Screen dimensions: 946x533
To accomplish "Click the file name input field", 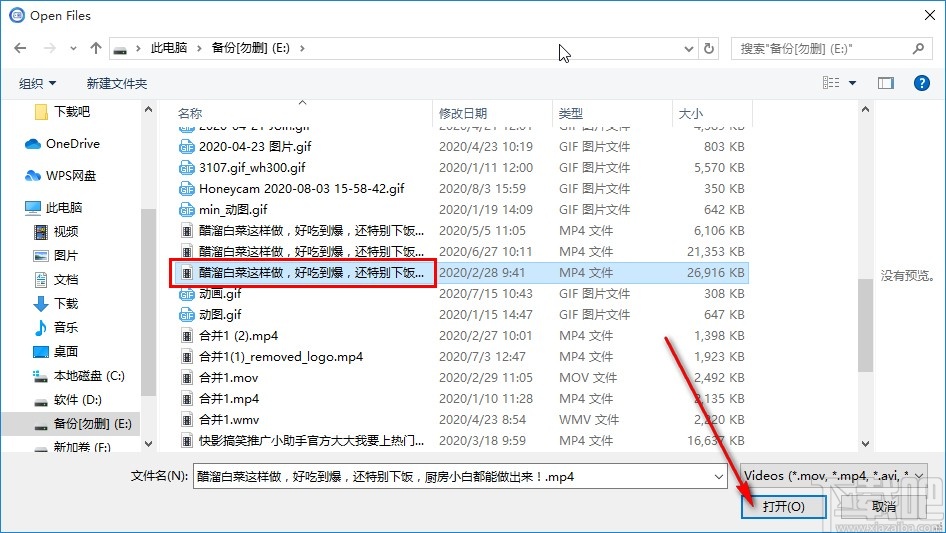I will pos(452,477).
